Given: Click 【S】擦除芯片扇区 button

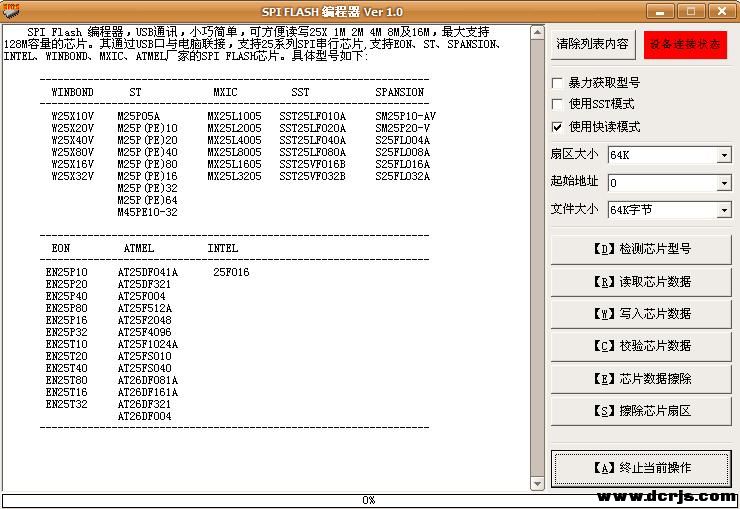Looking at the screenshot, I should coord(641,410).
